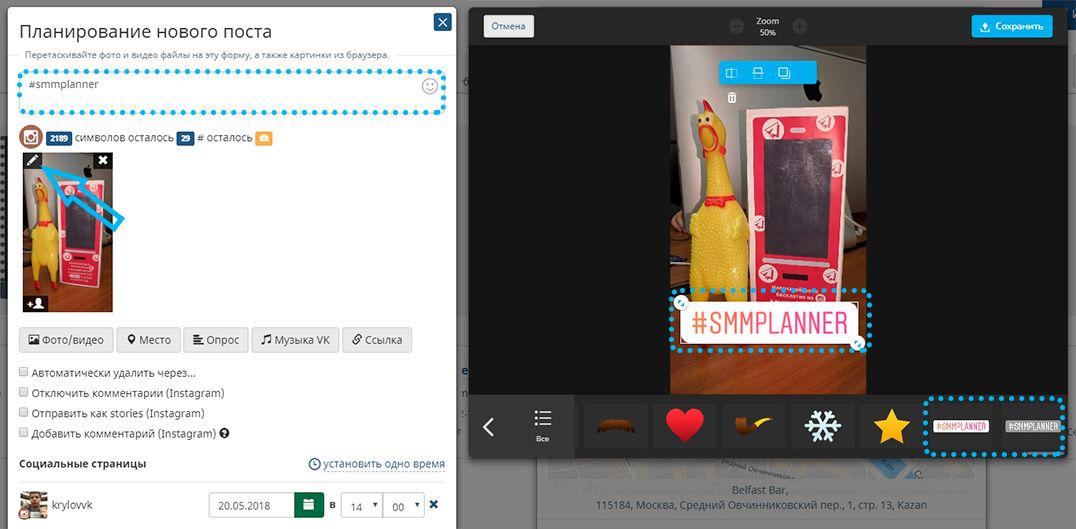1076x529 pixels.
Task: Click the krylovvk page name
Action: [x=72, y=505]
